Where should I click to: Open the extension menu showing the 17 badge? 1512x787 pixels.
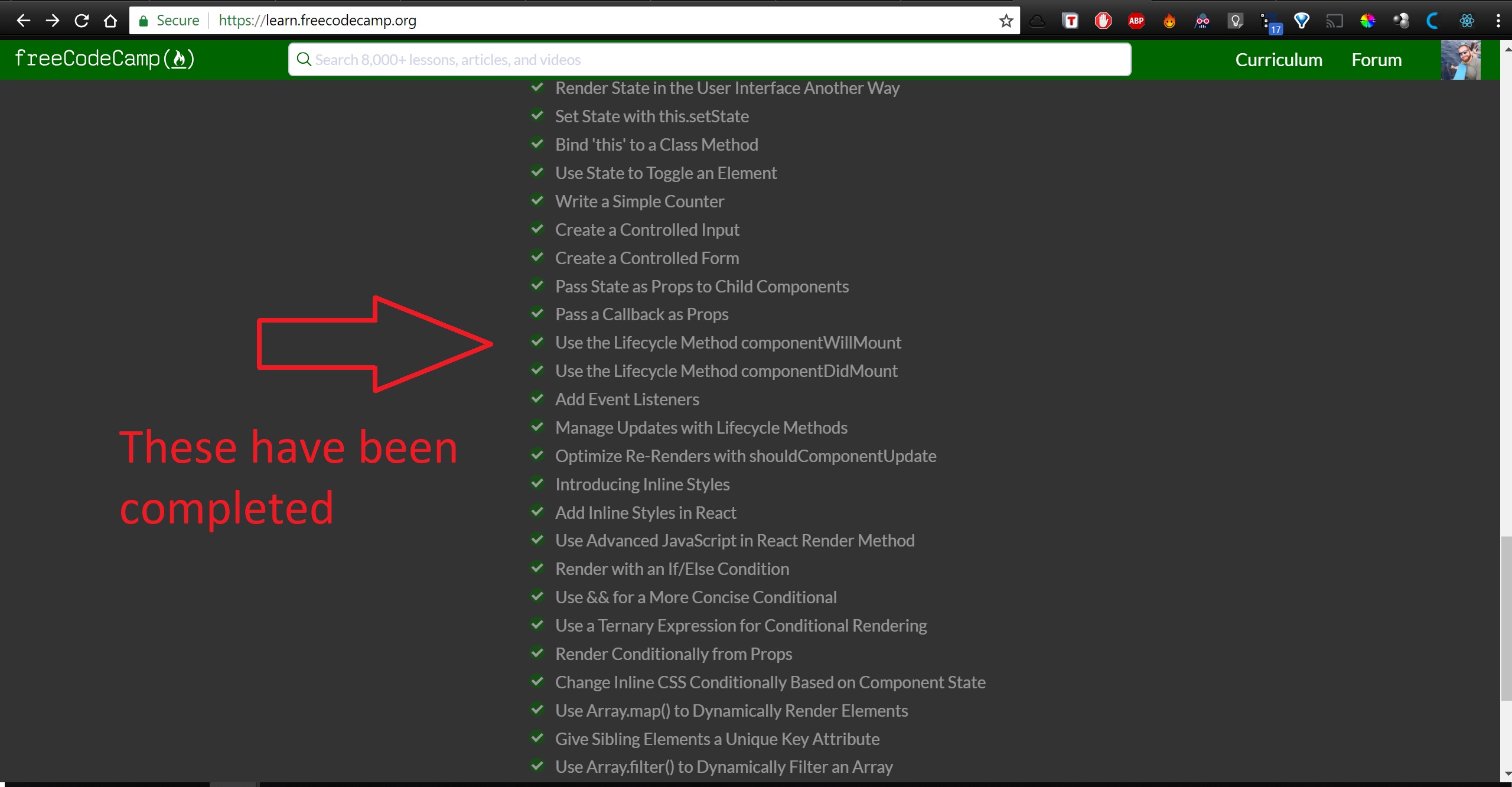click(1270, 20)
